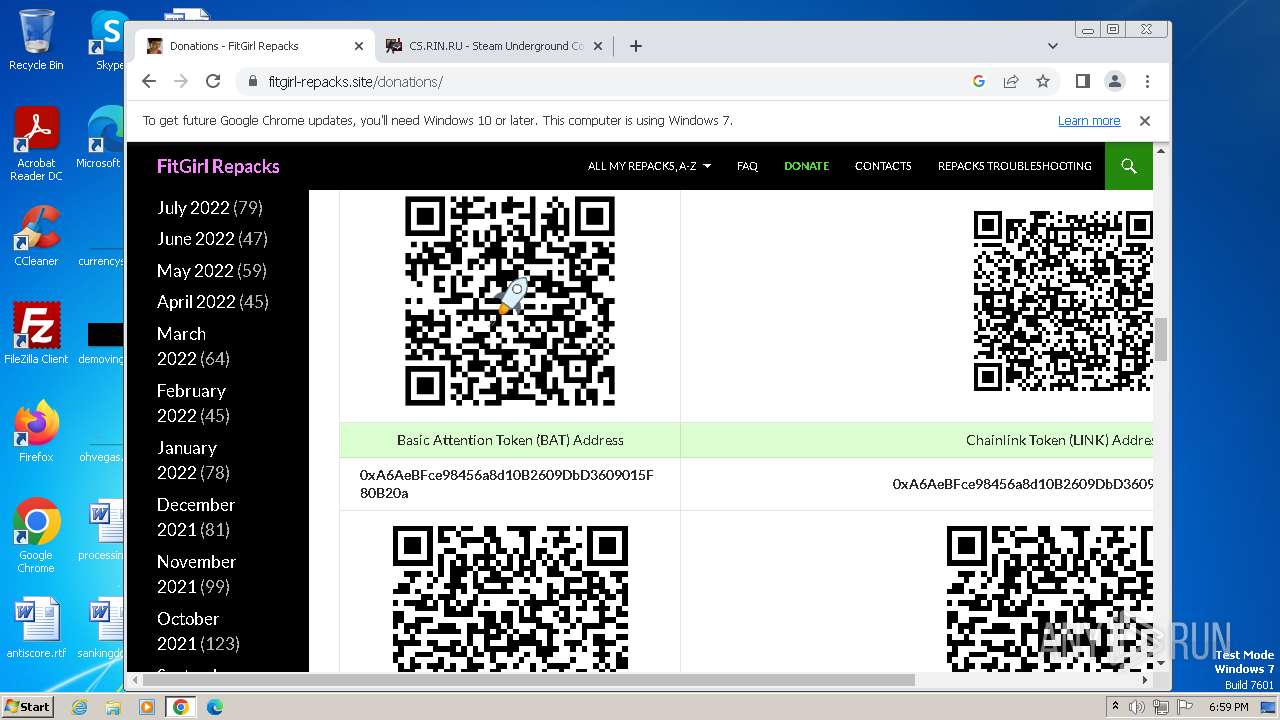1280x720 pixels.
Task: Open the Chrome three-dot menu
Action: [1147, 81]
